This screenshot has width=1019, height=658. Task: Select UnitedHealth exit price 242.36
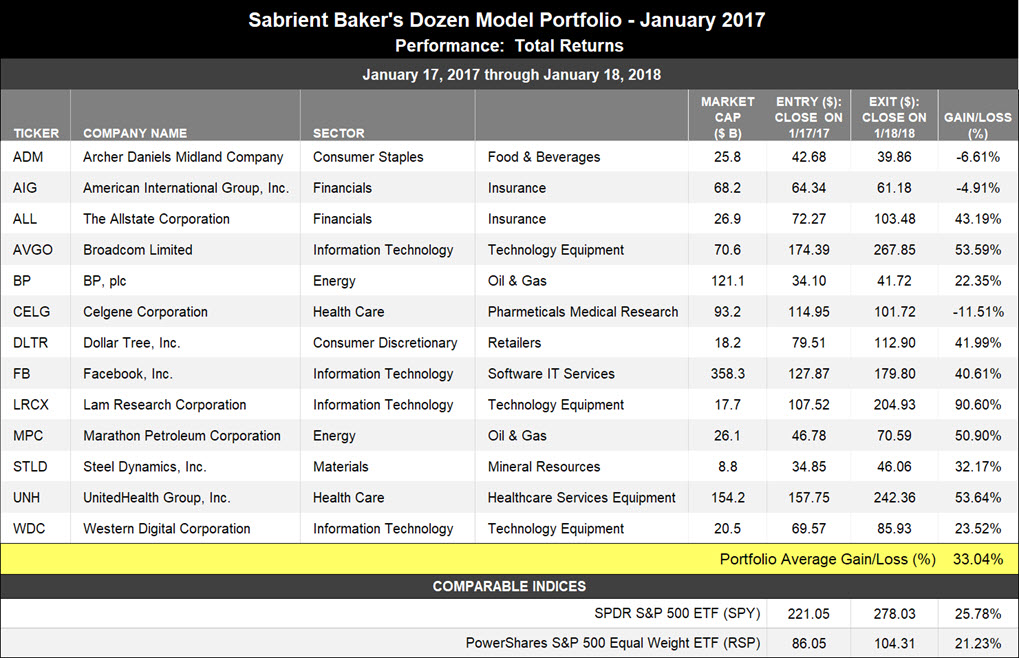[x=894, y=498]
